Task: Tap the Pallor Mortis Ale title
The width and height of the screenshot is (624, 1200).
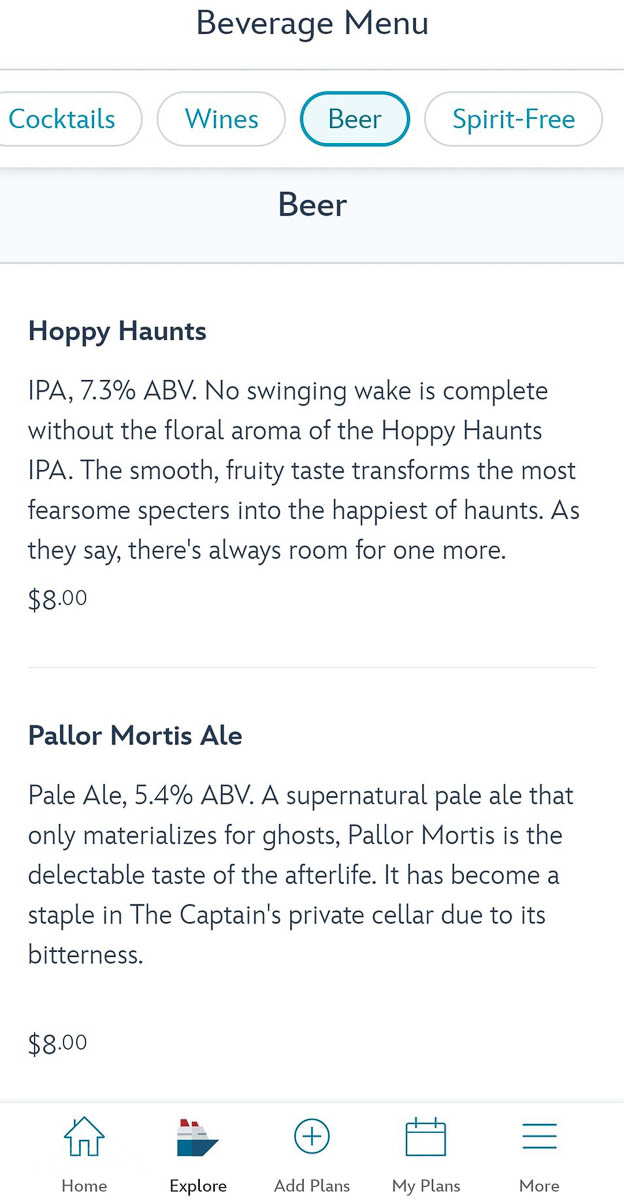Action: click(135, 736)
